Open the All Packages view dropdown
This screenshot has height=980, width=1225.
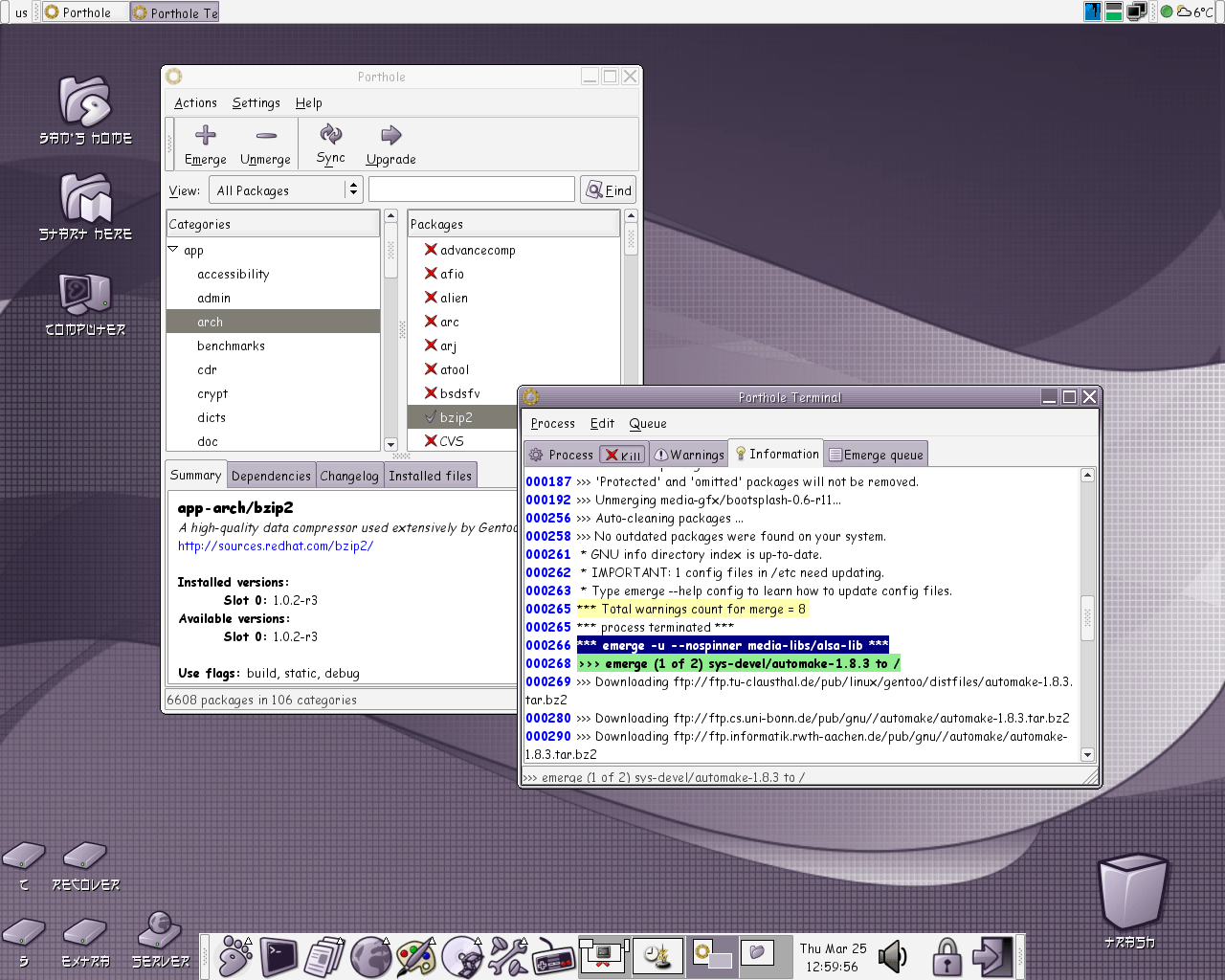tap(285, 189)
